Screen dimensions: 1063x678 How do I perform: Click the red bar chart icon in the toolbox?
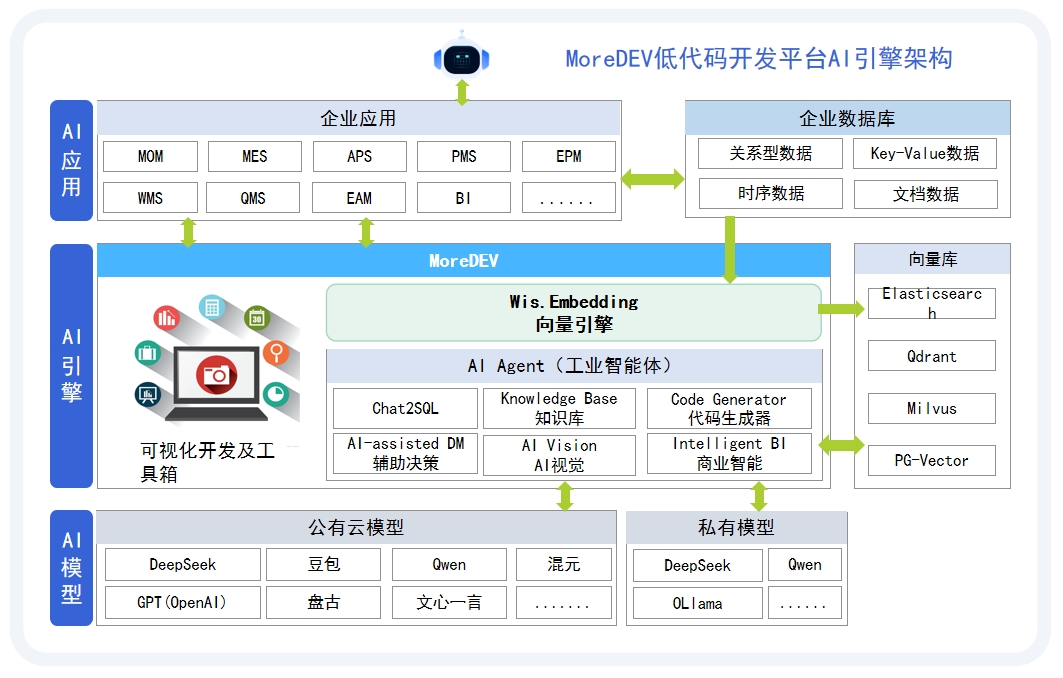pyautogui.click(x=165, y=318)
